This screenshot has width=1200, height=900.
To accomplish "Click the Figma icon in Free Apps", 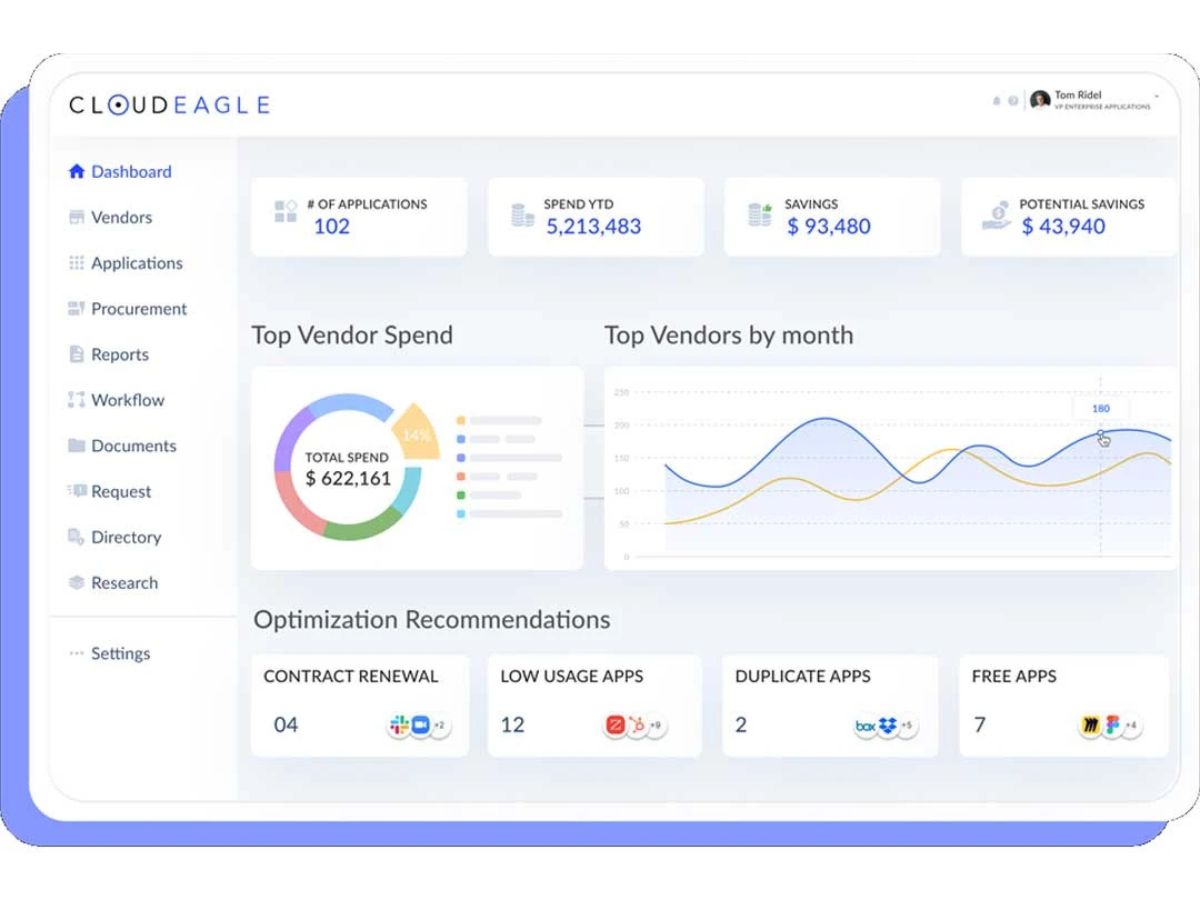I will coord(1111,726).
